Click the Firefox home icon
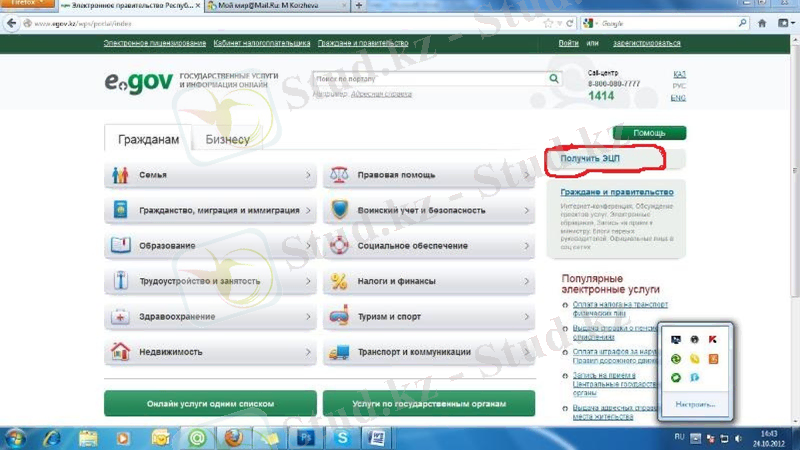This screenshot has height=450, width=800. [x=762, y=23]
